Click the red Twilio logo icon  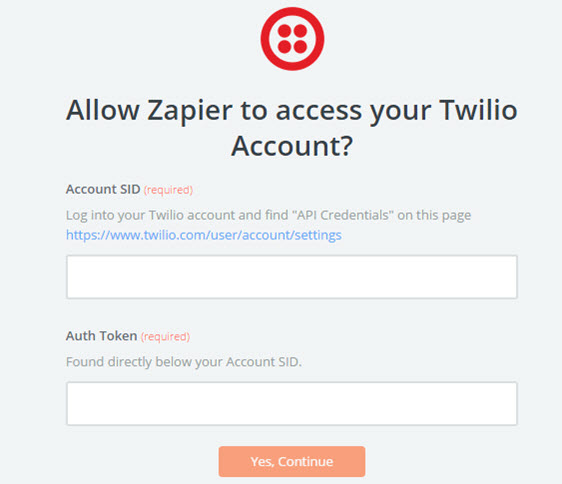coord(292,39)
